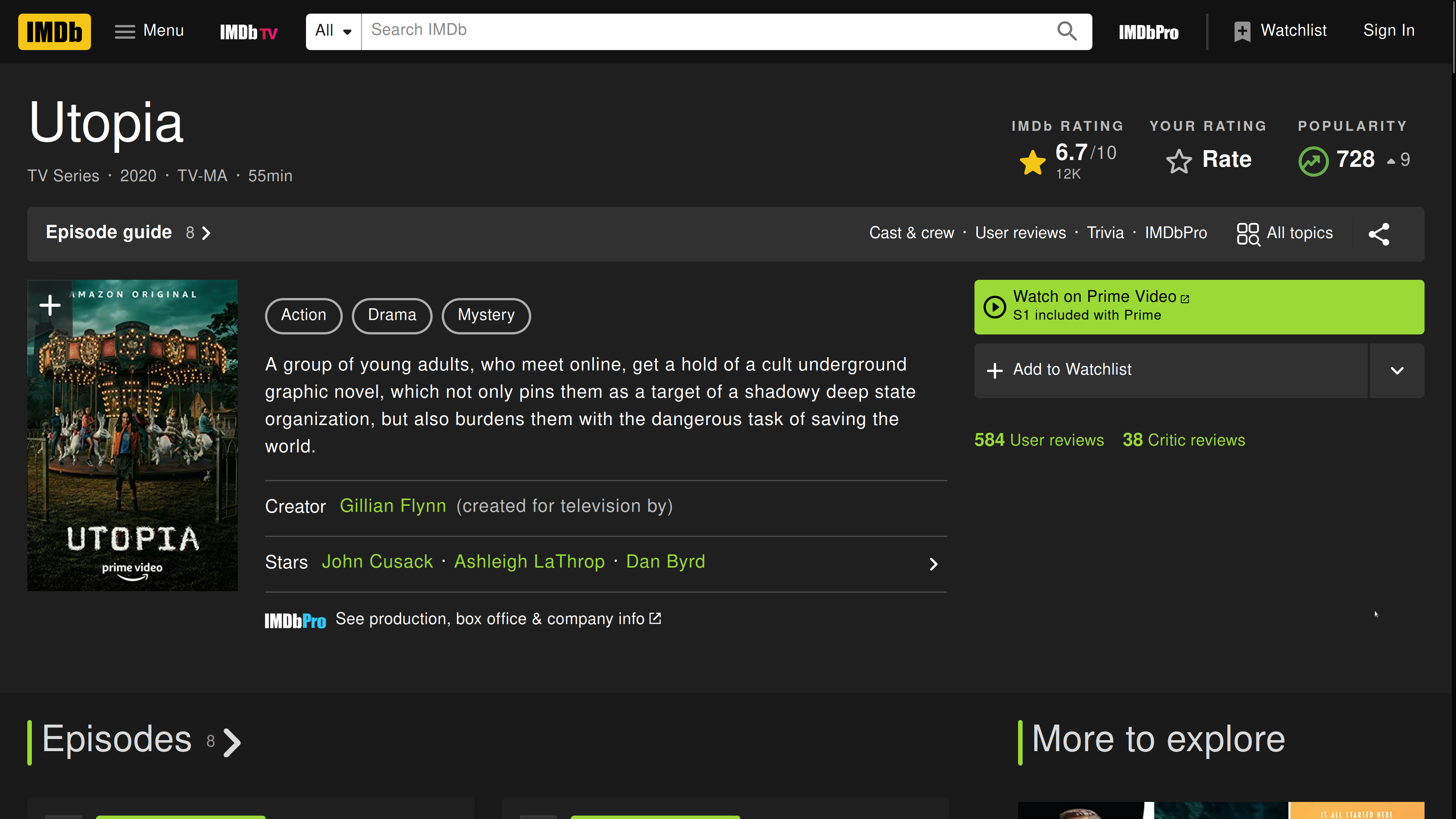Open 584 User reviews
This screenshot has height=819, width=1456.
click(1039, 440)
